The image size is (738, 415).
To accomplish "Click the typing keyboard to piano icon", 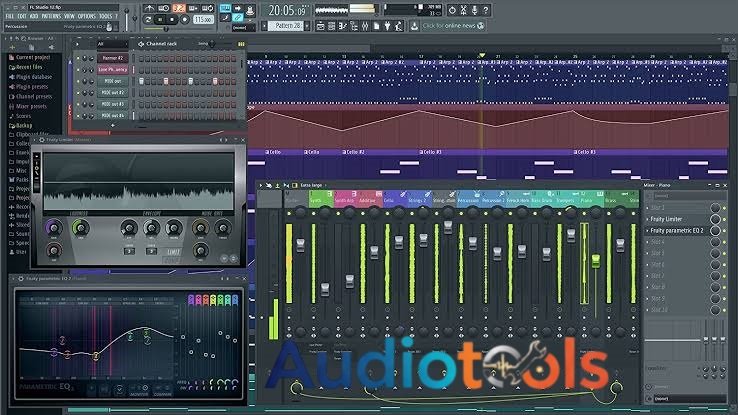I will point(225,8).
